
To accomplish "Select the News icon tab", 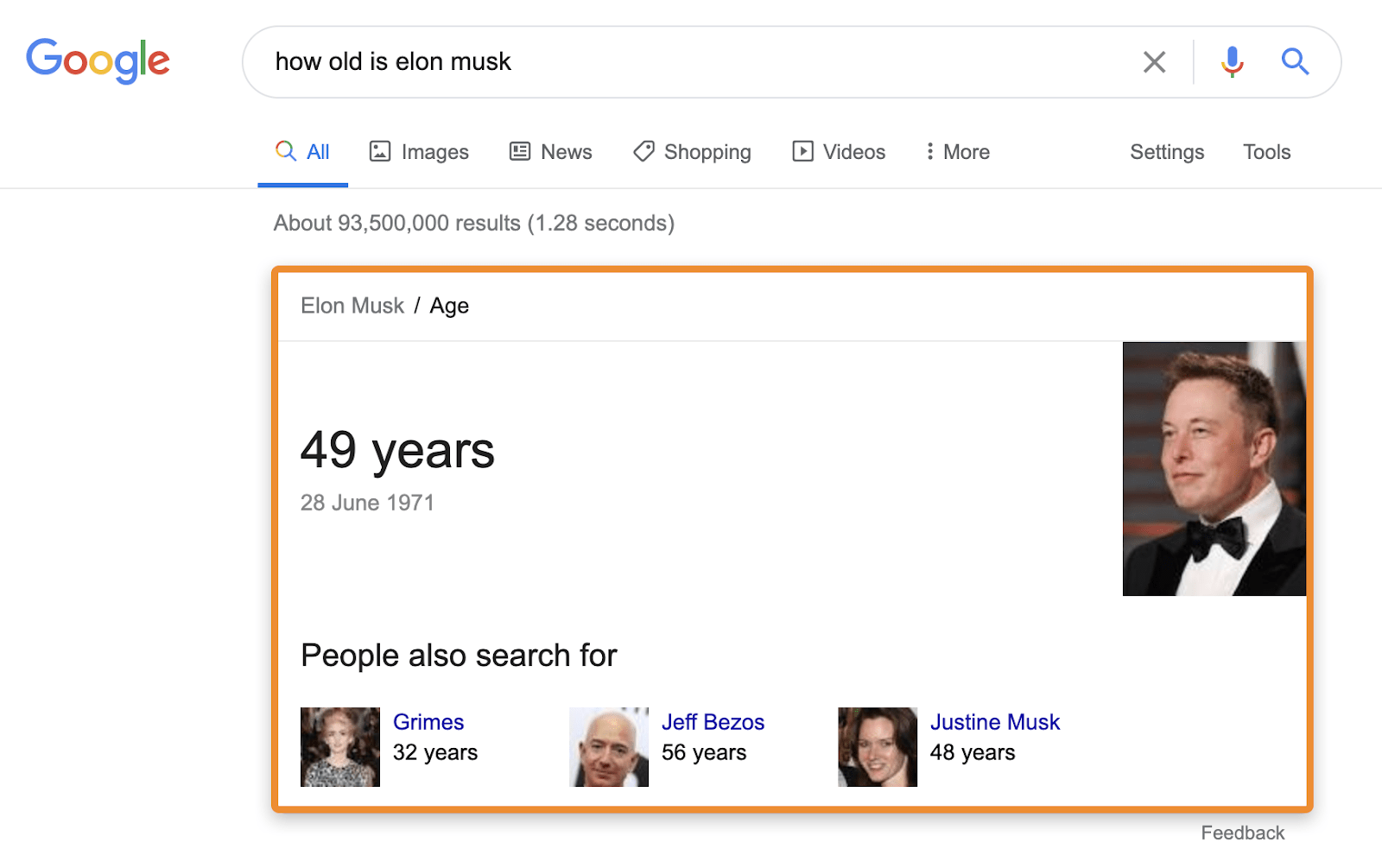I will click(x=518, y=151).
